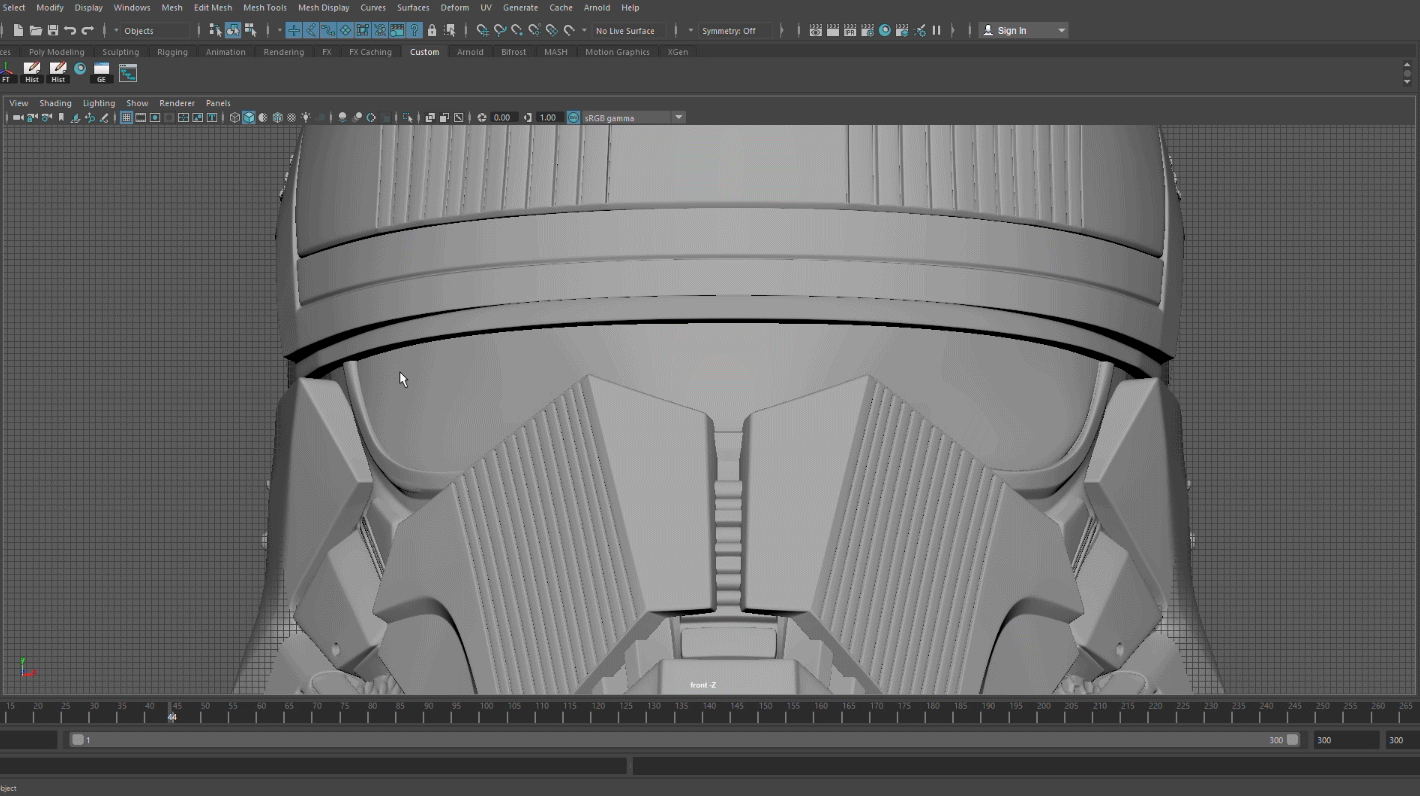Screen dimensions: 1420x796
Task: Open the Node Editor shelf icon
Action: click(x=128, y=73)
